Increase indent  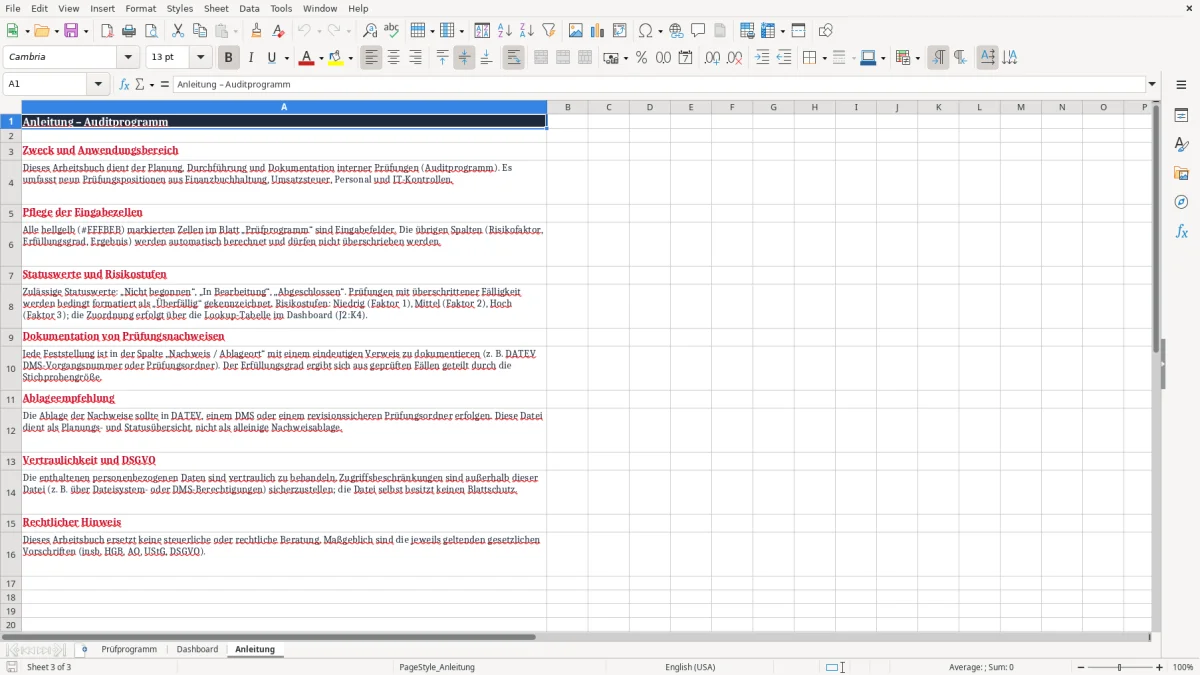(762, 58)
